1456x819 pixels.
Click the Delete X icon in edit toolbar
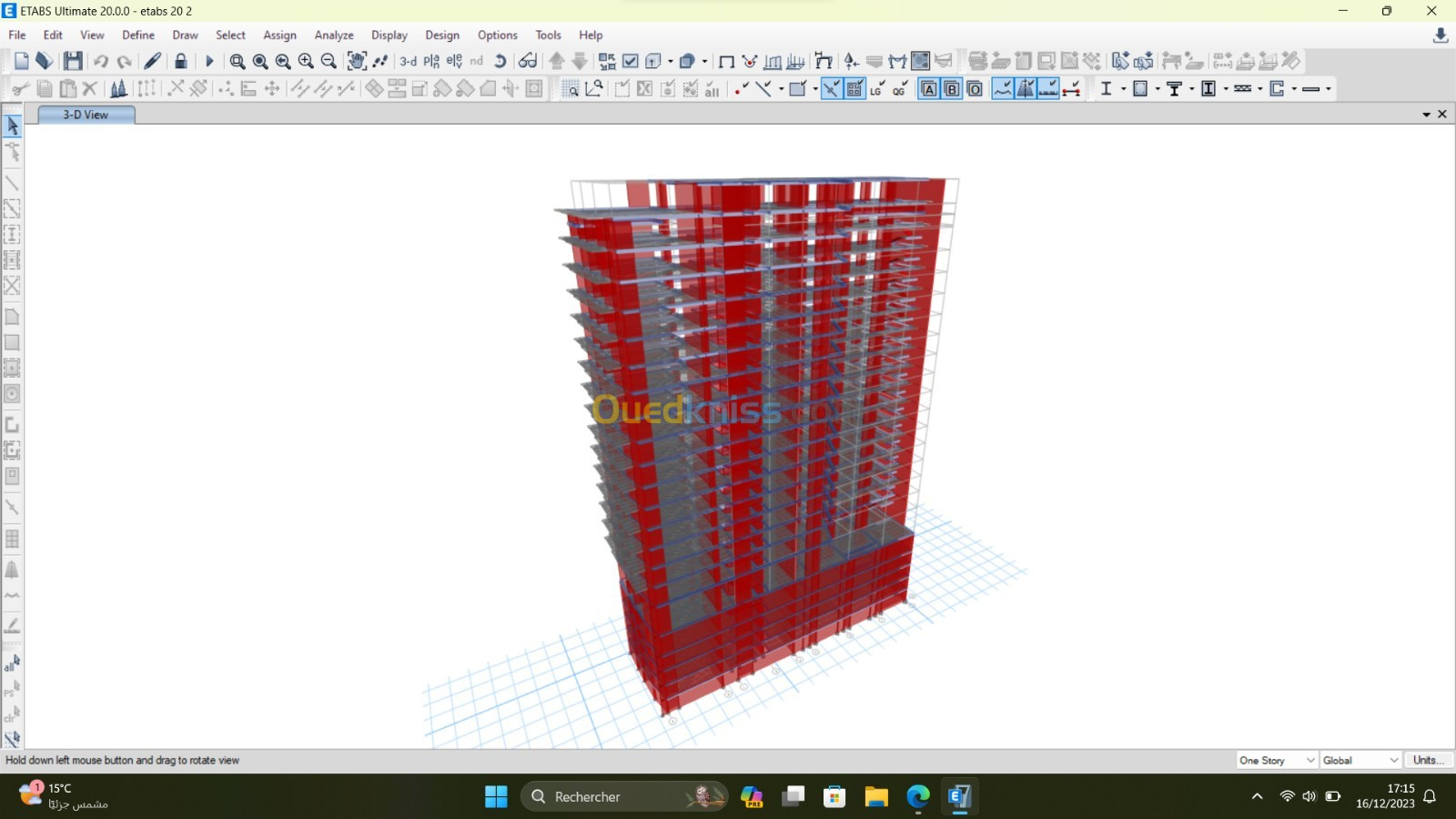tap(89, 88)
